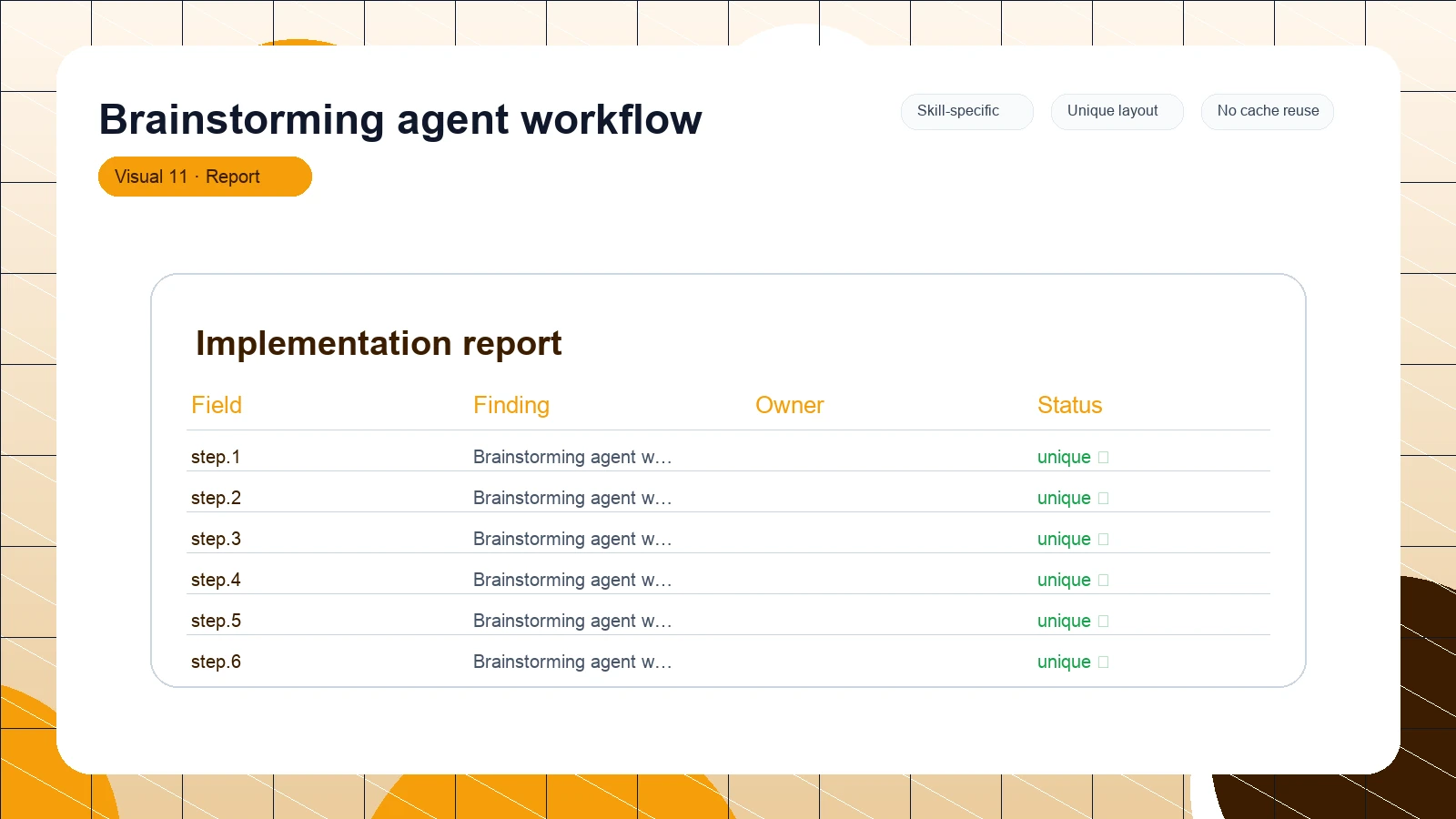Click the finding text in step.1 row
The image size is (1456, 819).
tap(572, 457)
